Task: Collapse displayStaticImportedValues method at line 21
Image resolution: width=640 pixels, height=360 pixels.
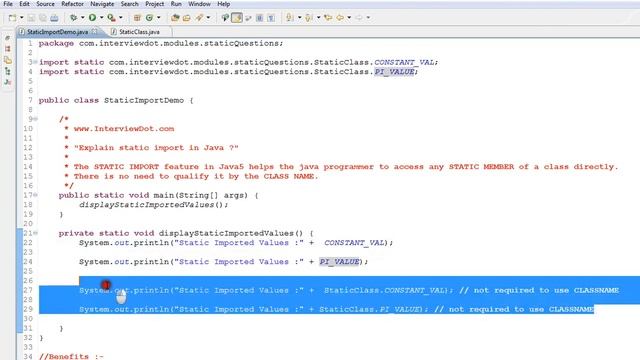Action: 36,233
